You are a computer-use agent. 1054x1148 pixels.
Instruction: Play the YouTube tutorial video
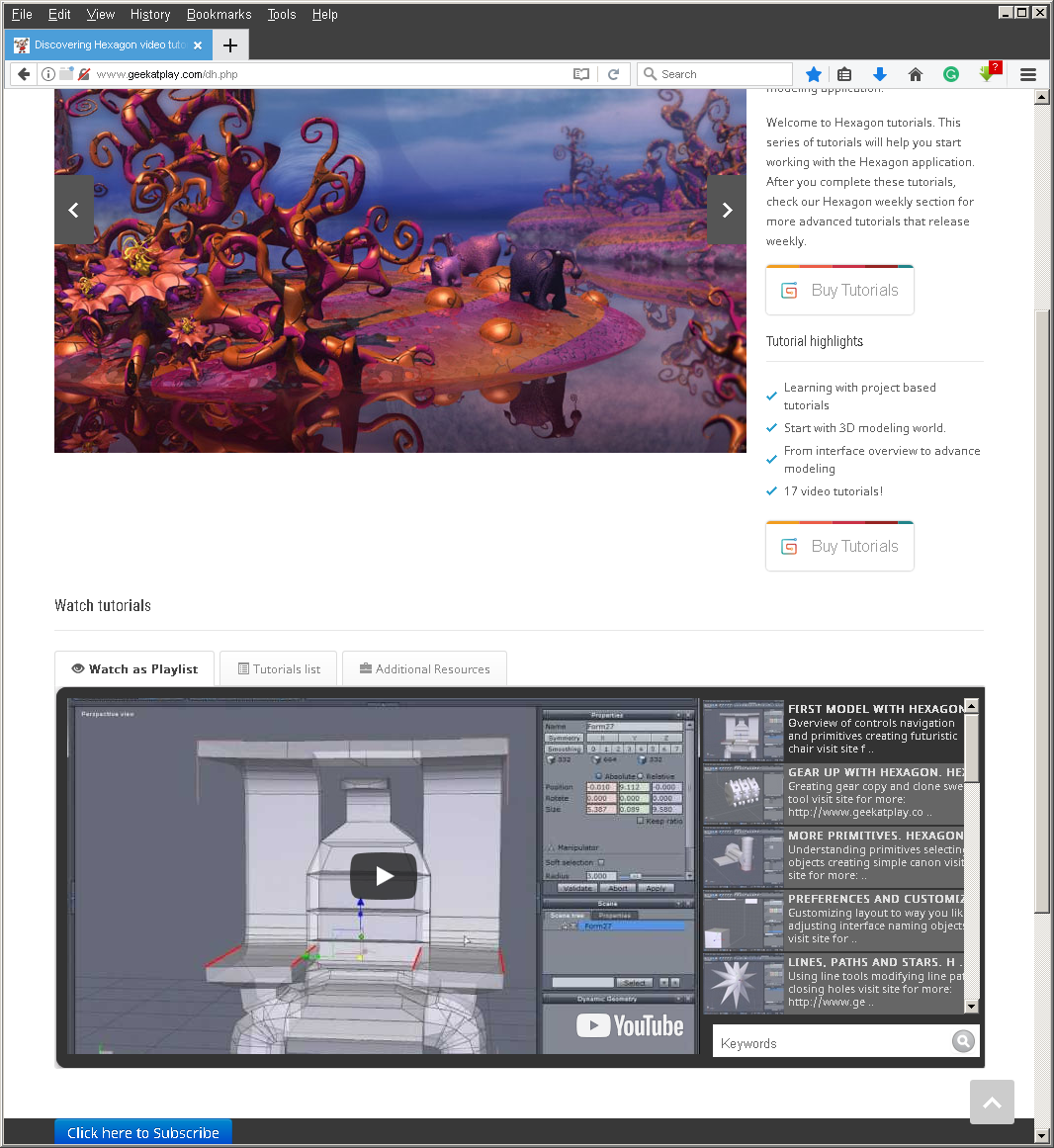384,876
